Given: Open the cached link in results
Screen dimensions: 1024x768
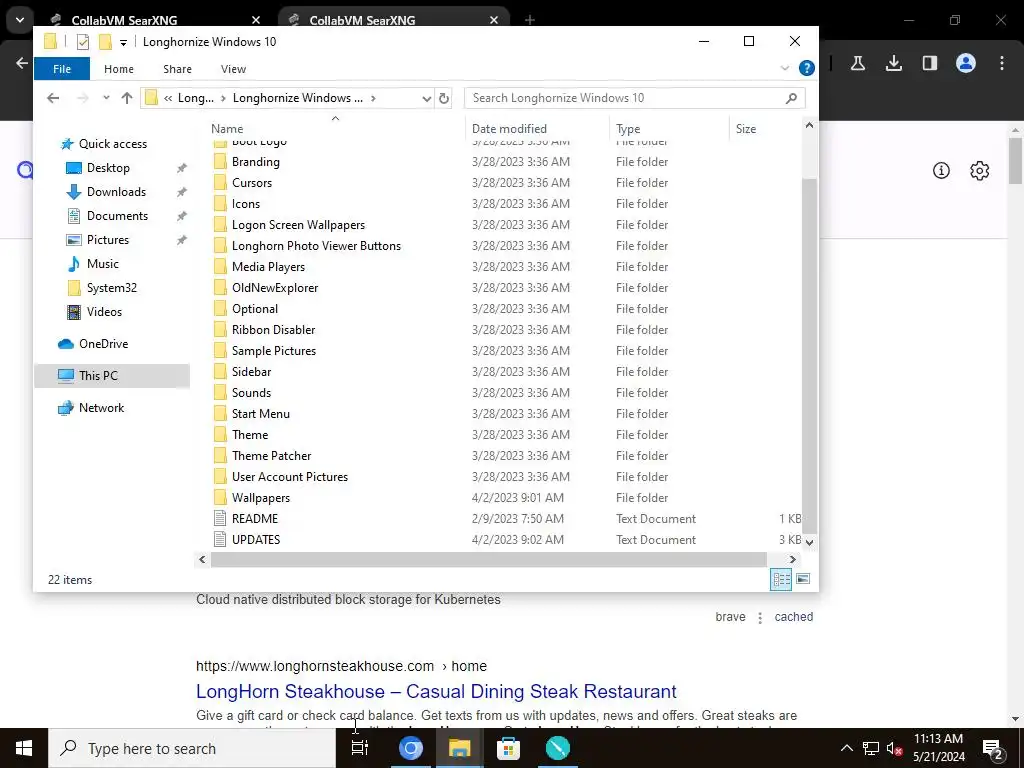Looking at the screenshot, I should [x=793, y=616].
